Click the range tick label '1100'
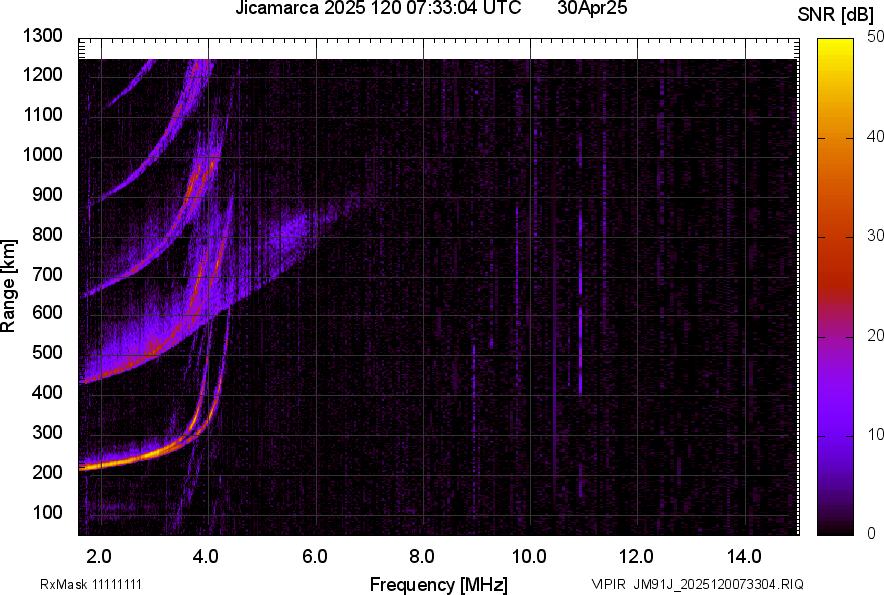 pos(42,114)
